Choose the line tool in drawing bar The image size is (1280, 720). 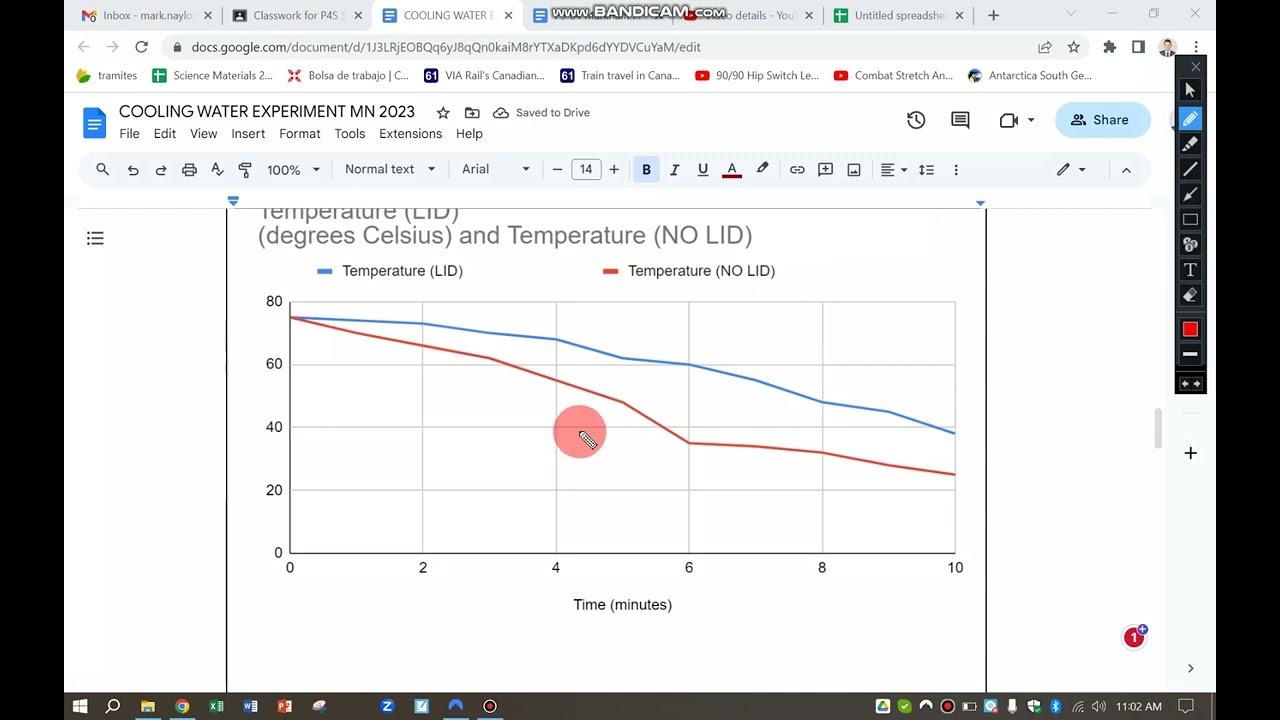1190,169
